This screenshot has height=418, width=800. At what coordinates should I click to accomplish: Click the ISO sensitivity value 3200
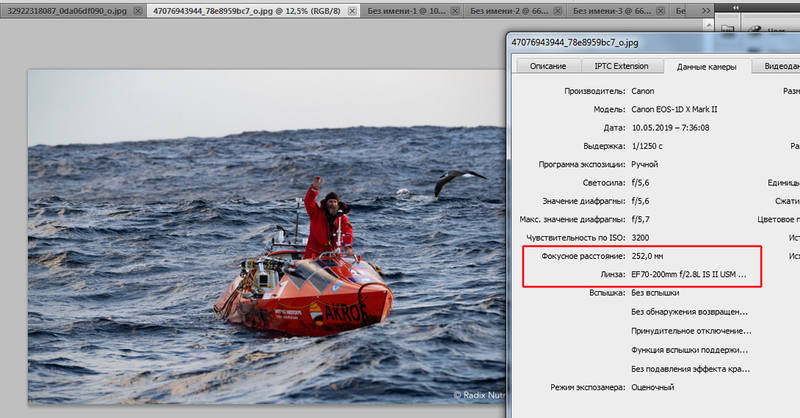[640, 238]
